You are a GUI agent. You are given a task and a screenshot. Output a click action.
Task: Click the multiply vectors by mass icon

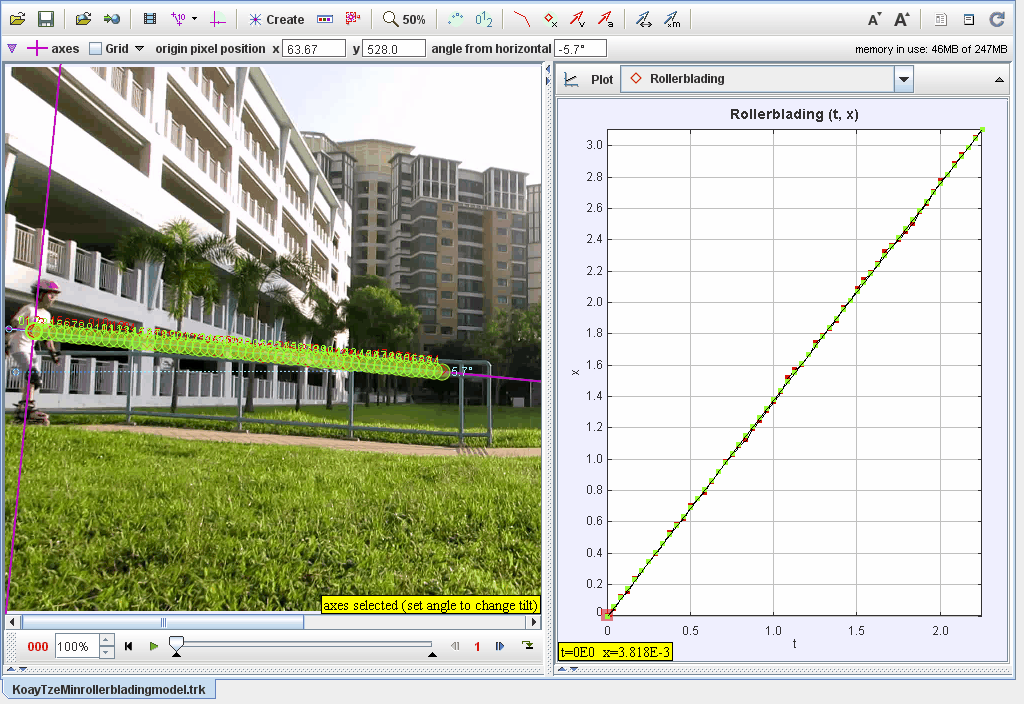pos(672,20)
